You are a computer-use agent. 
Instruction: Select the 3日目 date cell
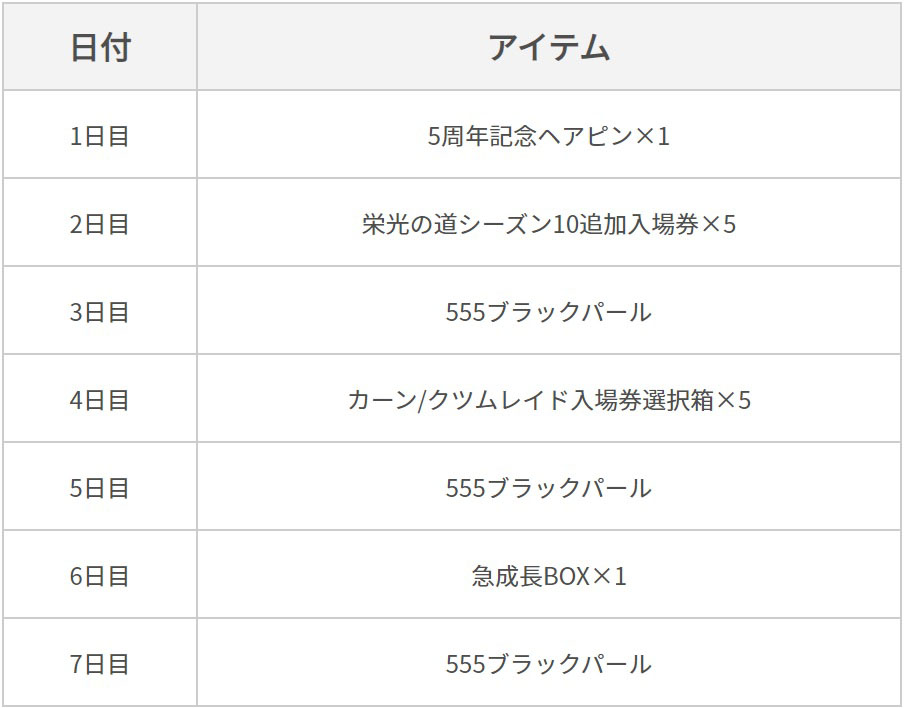[x=100, y=311]
